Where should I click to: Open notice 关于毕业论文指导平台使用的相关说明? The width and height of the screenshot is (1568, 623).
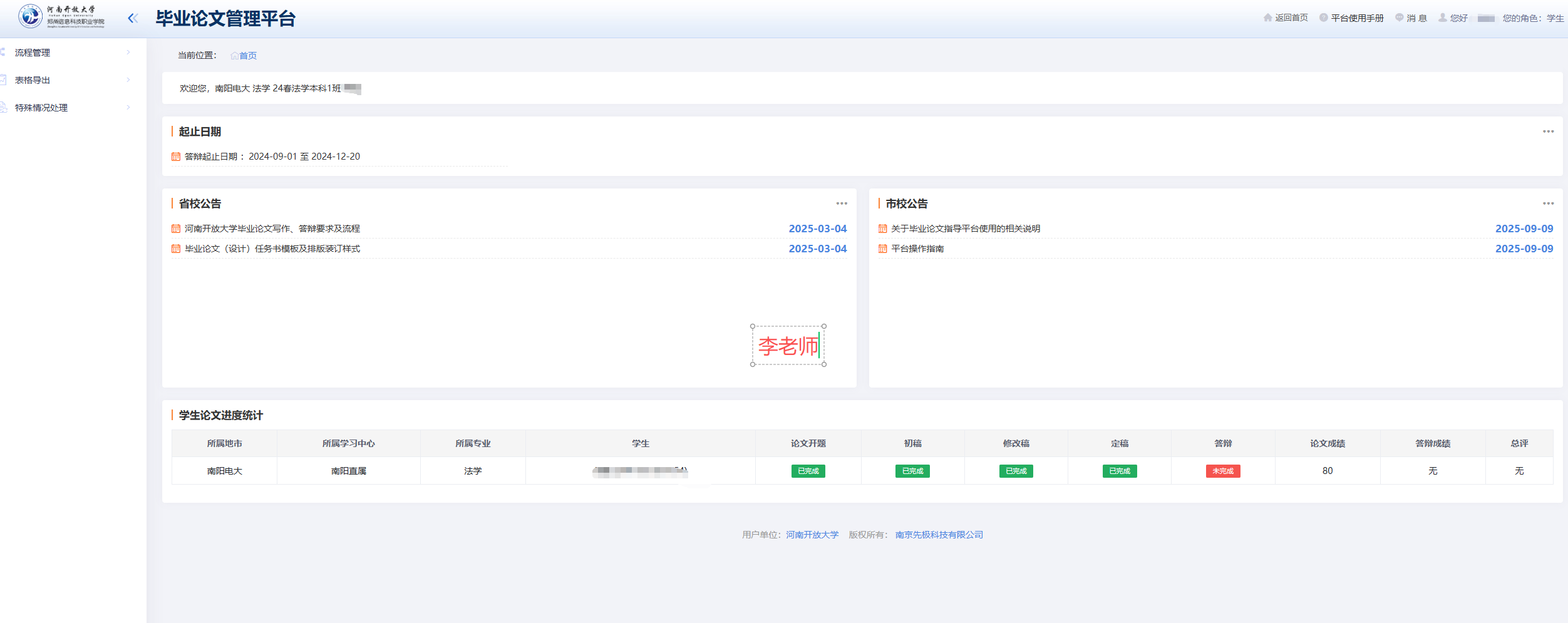click(x=966, y=229)
